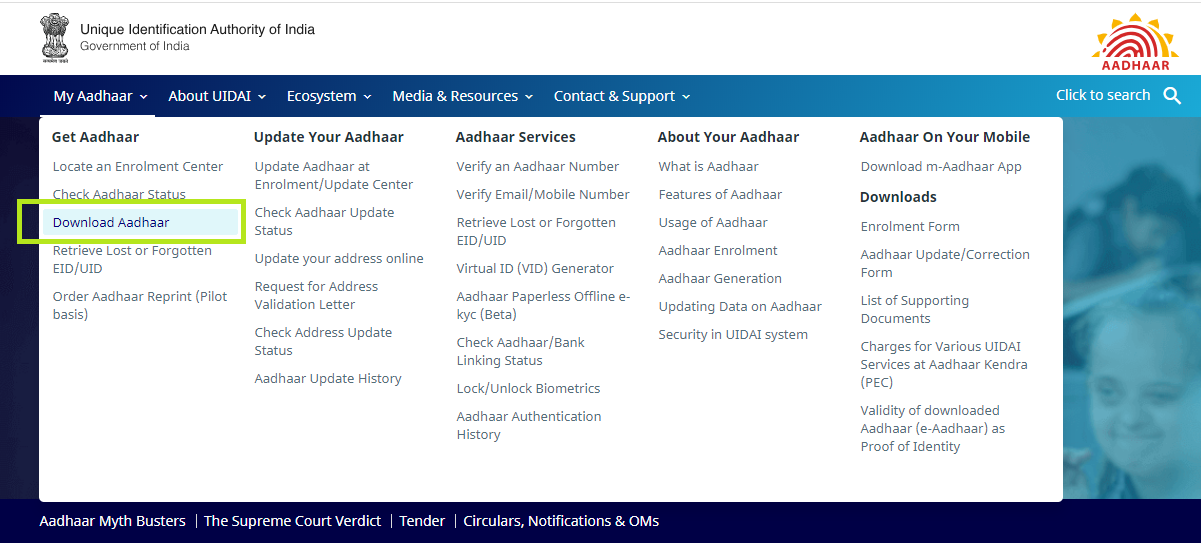1201x543 pixels.
Task: Open Verify Email/Mobile Number
Action: click(543, 195)
